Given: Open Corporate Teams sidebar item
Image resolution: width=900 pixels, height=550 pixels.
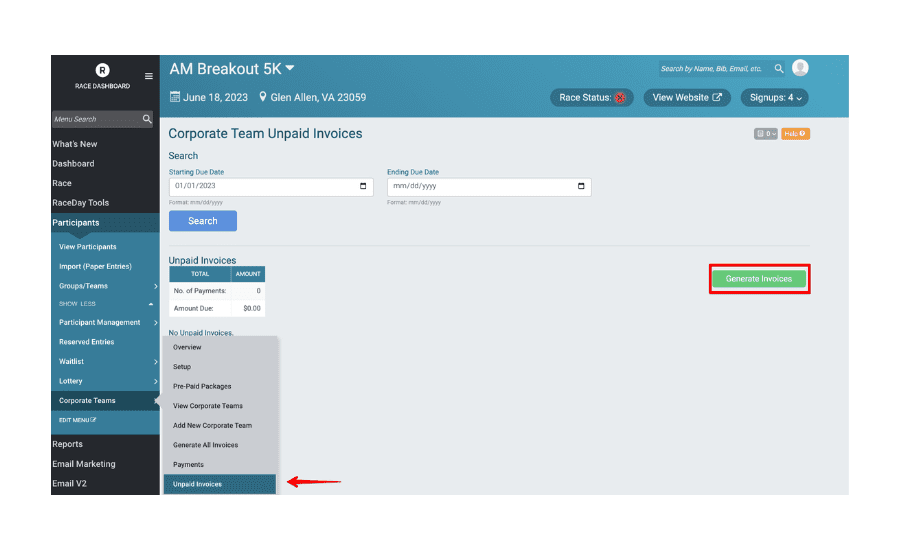Looking at the screenshot, I should (x=106, y=401).
